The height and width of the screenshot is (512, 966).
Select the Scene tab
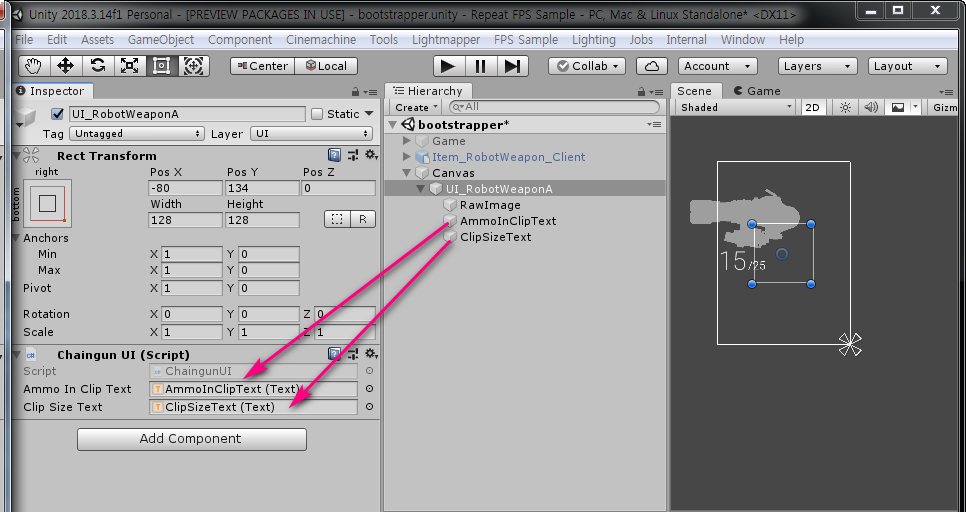coord(694,91)
